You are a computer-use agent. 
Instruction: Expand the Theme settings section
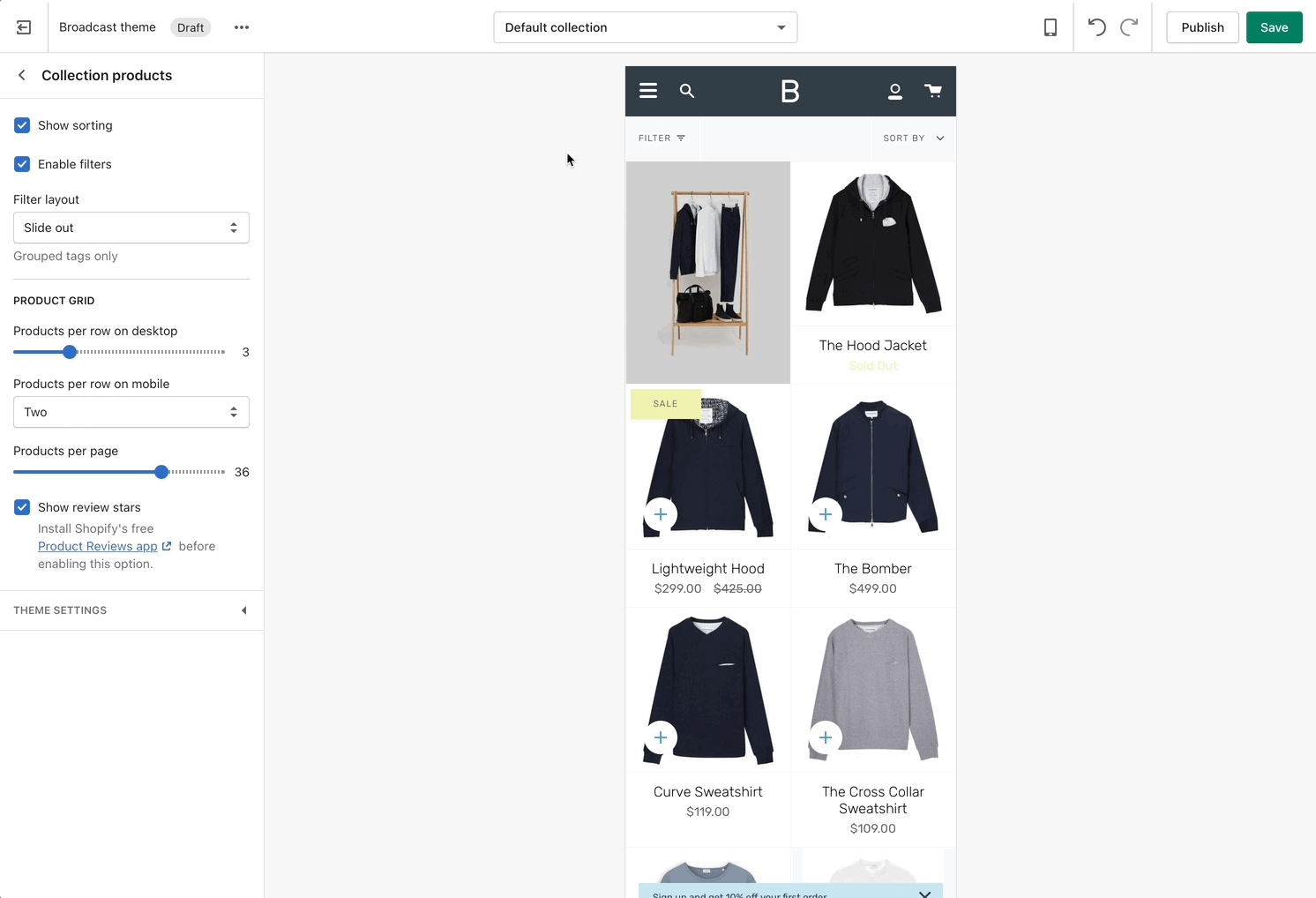tap(131, 610)
